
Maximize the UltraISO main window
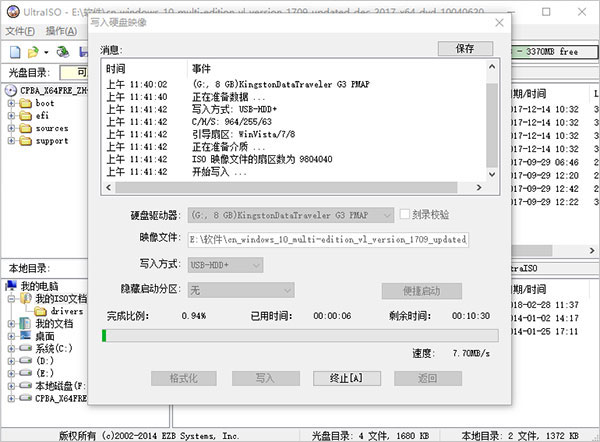[x=546, y=12]
